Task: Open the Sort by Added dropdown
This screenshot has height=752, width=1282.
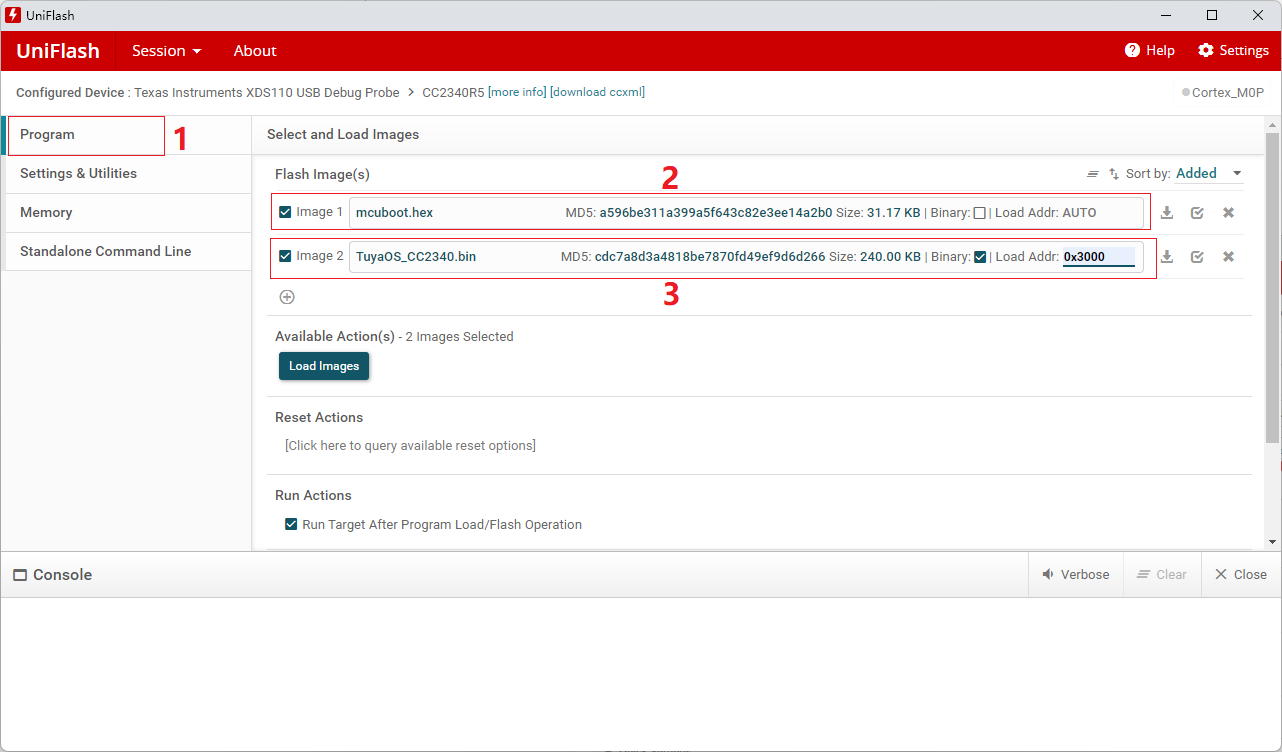Action: coord(1209,174)
